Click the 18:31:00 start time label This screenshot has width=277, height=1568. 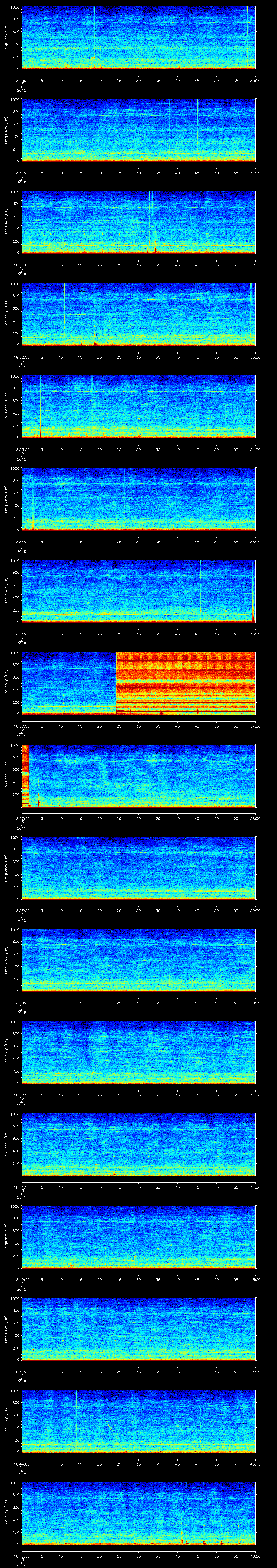coord(21,265)
